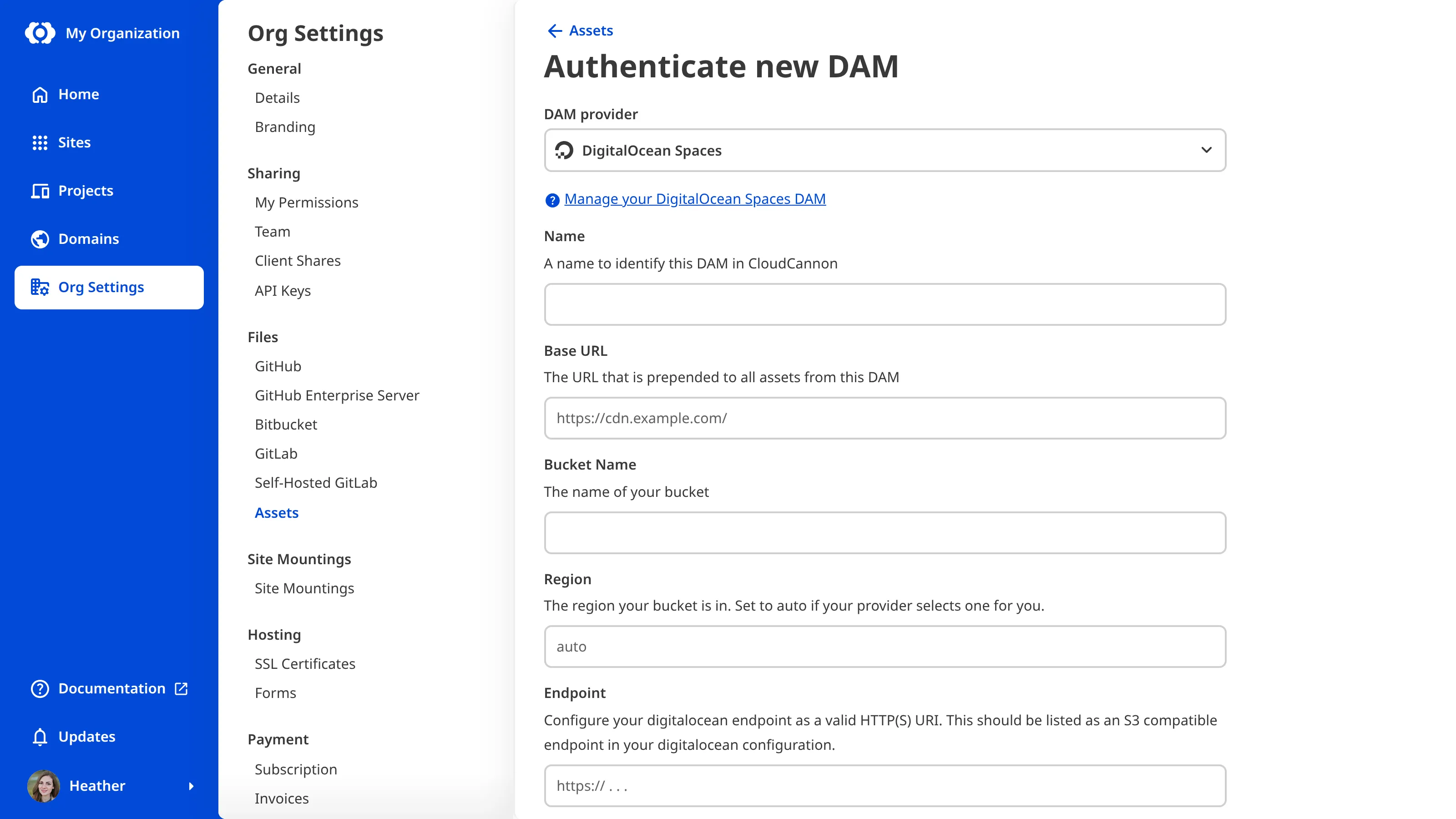Viewport: 1456px width, 819px height.
Task: Click the Updates bell icon
Action: point(40,737)
